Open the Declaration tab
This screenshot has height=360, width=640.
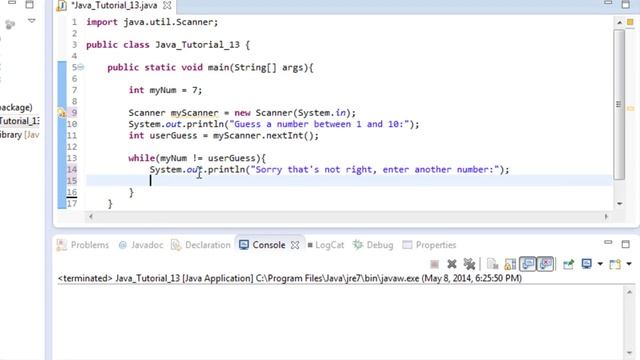tap(200, 245)
